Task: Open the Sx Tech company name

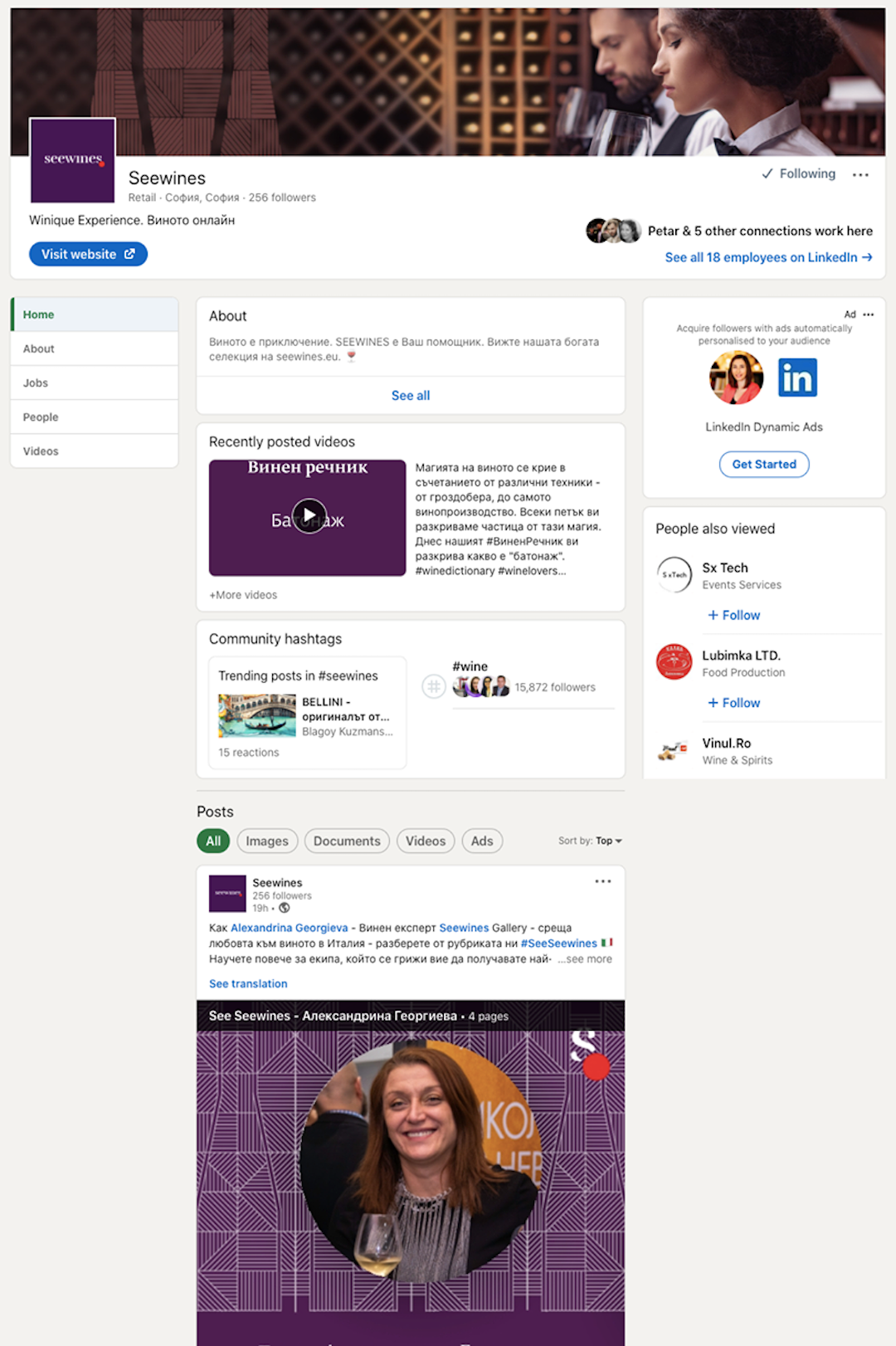Action: pos(725,568)
